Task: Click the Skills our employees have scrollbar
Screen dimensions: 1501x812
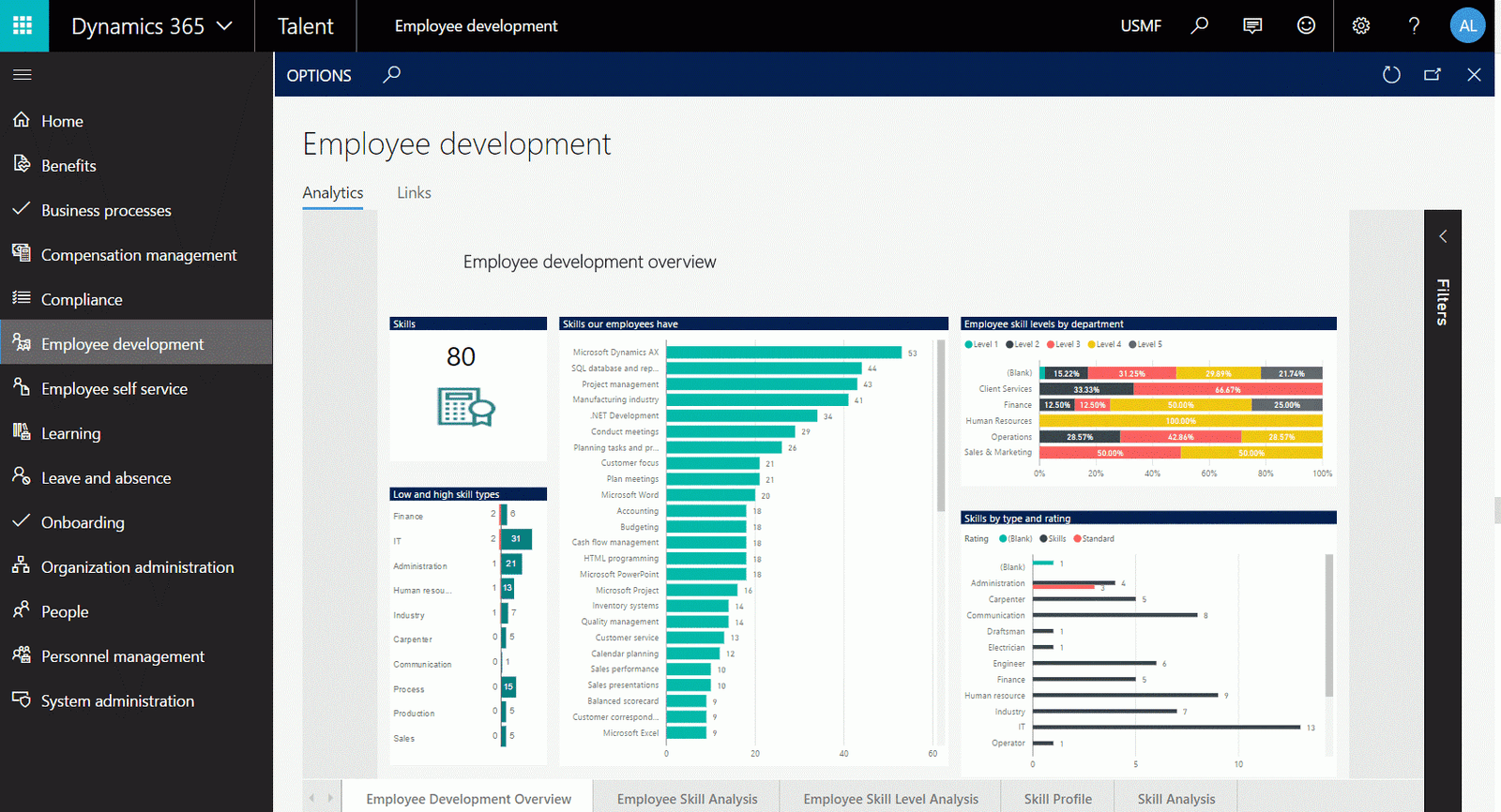Action: point(941,425)
